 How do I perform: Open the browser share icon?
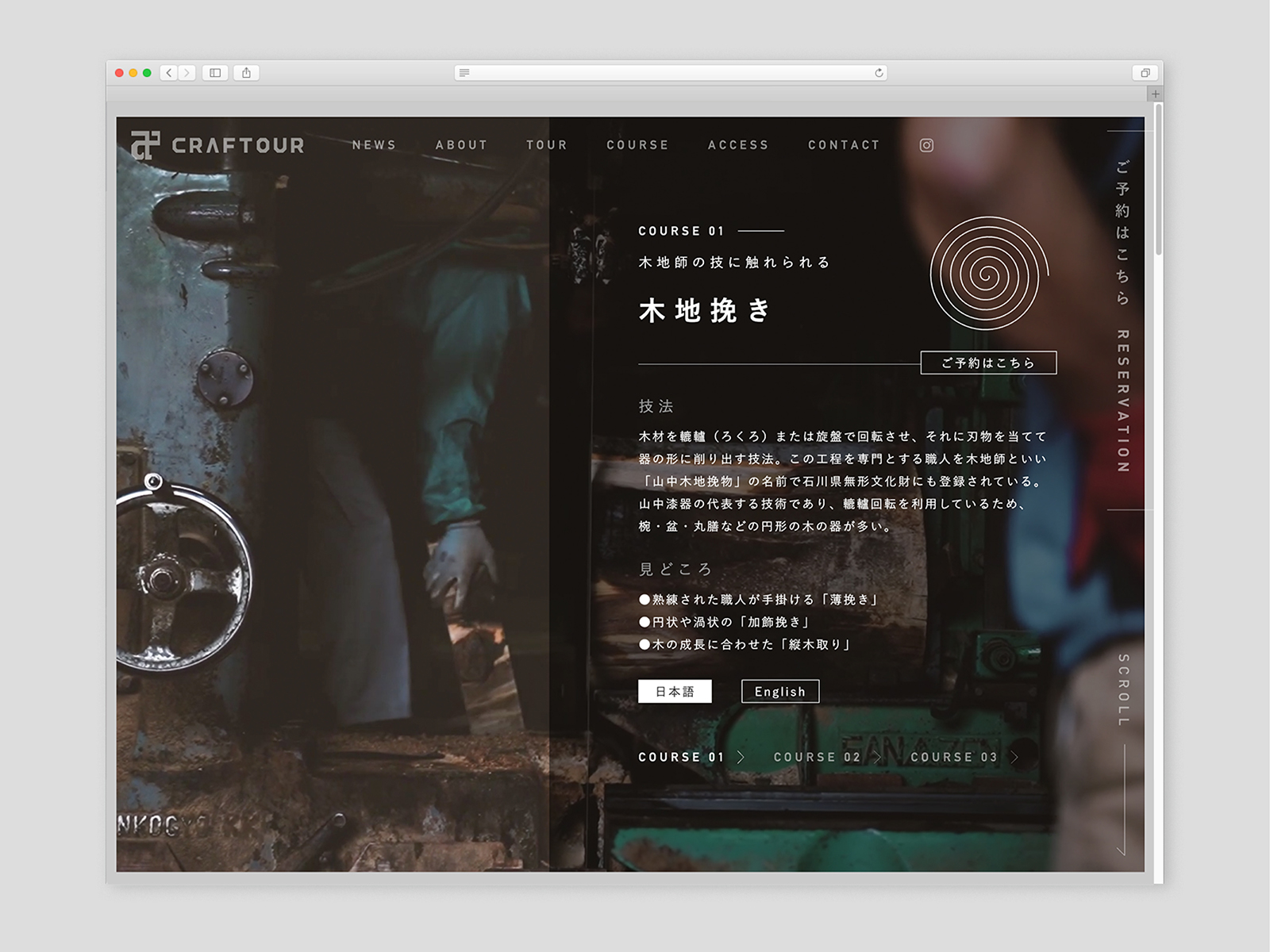tap(246, 73)
